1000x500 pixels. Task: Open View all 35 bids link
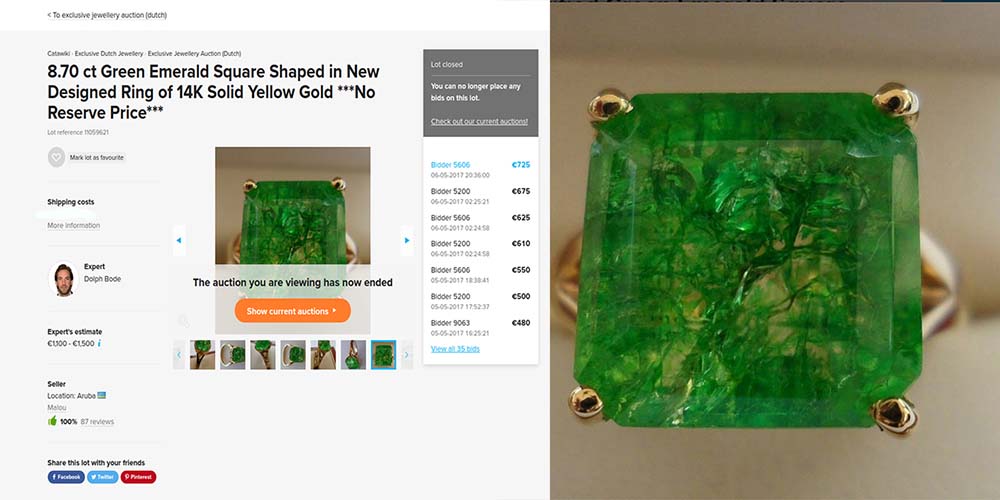click(455, 349)
